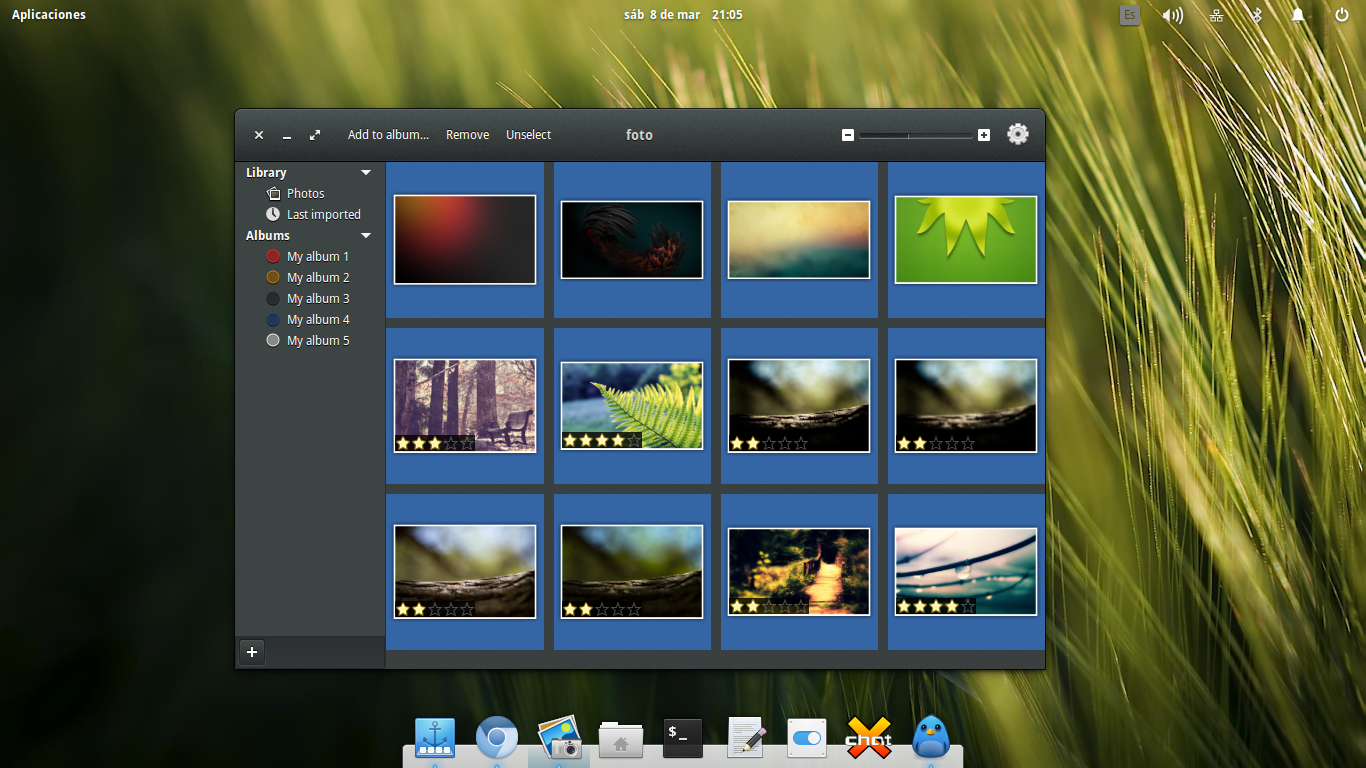Image resolution: width=1366 pixels, height=768 pixels.
Task: Click the zoom in plus icon
Action: [x=984, y=135]
